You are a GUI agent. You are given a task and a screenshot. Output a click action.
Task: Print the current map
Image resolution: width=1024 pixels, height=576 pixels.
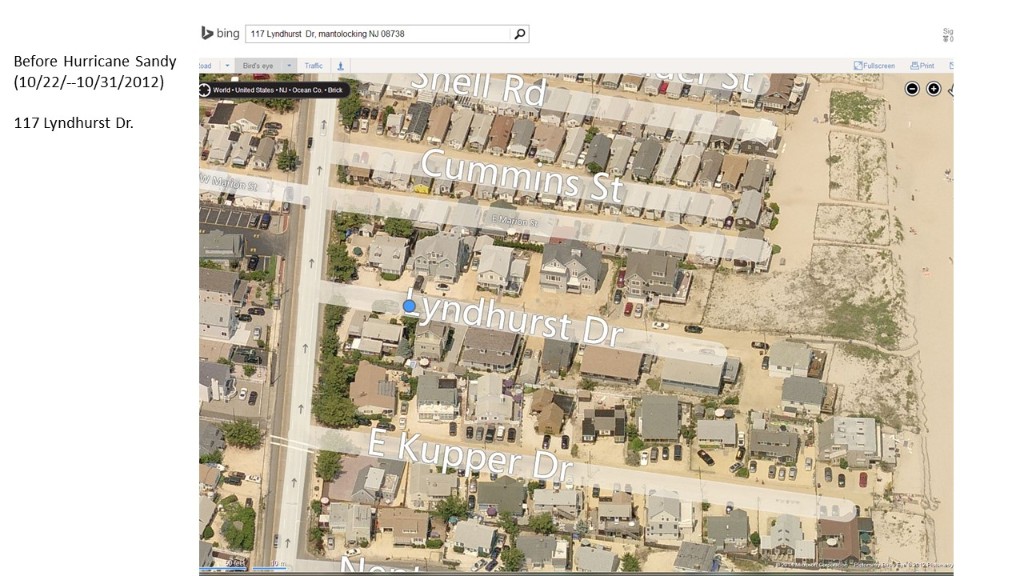[x=922, y=66]
